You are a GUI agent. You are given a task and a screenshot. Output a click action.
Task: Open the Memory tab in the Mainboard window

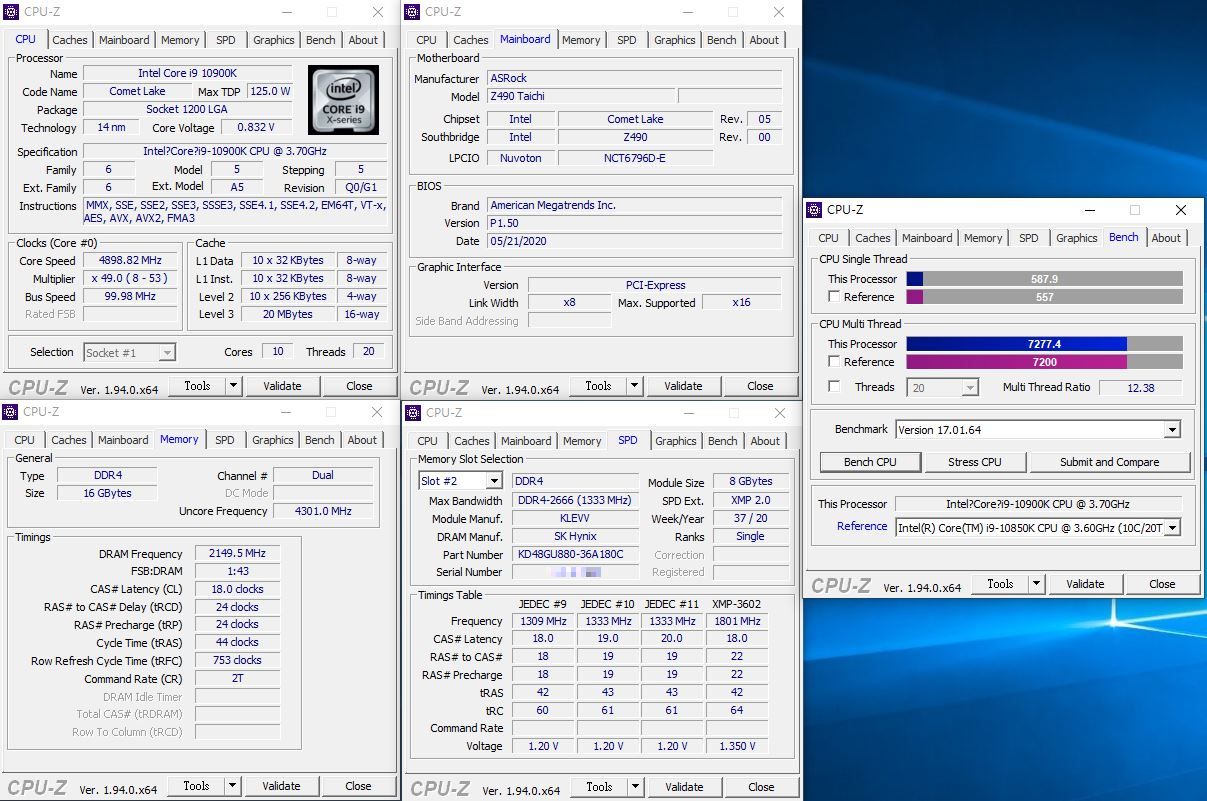pyautogui.click(x=581, y=40)
